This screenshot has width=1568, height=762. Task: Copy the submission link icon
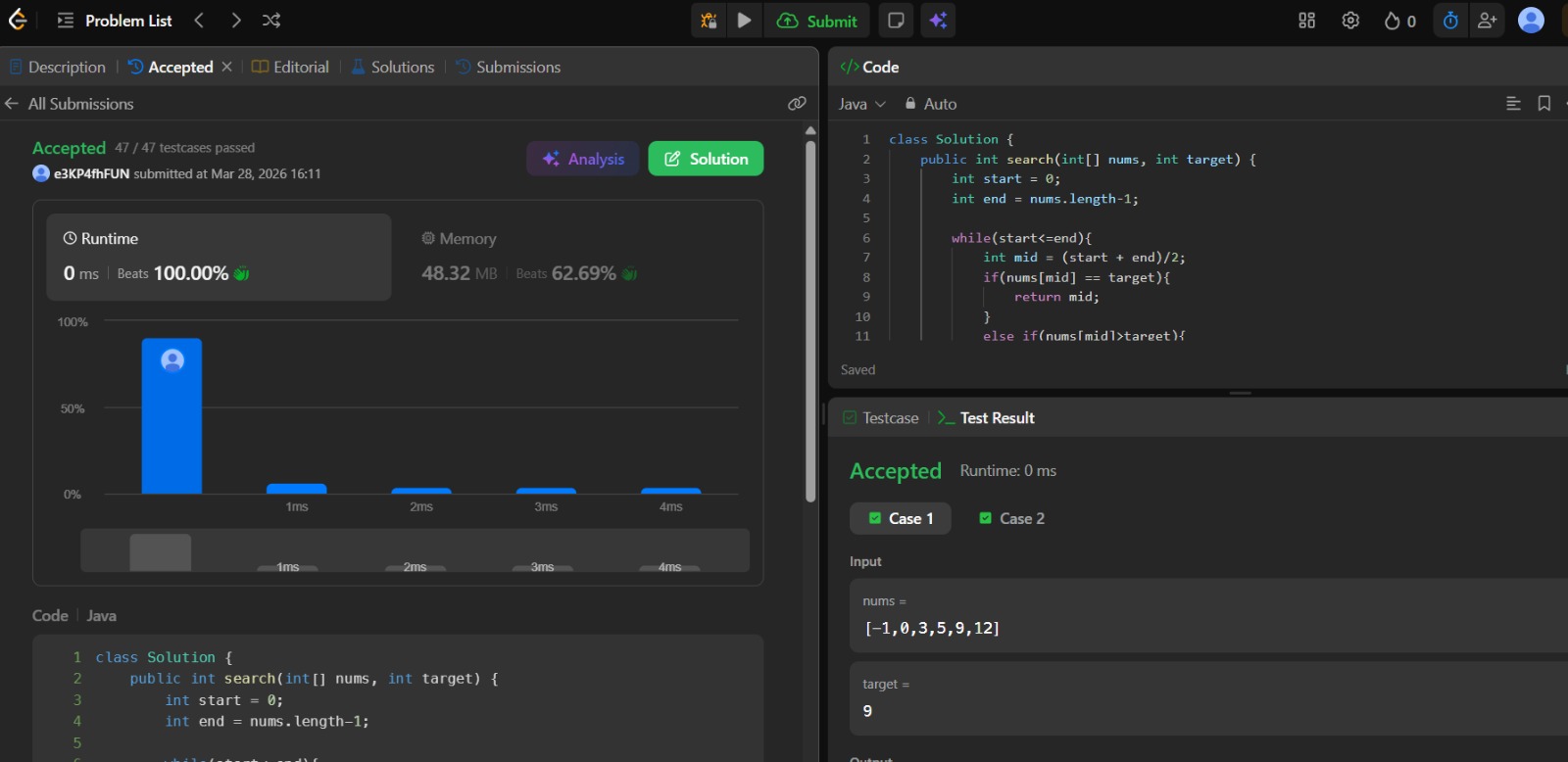point(797,104)
